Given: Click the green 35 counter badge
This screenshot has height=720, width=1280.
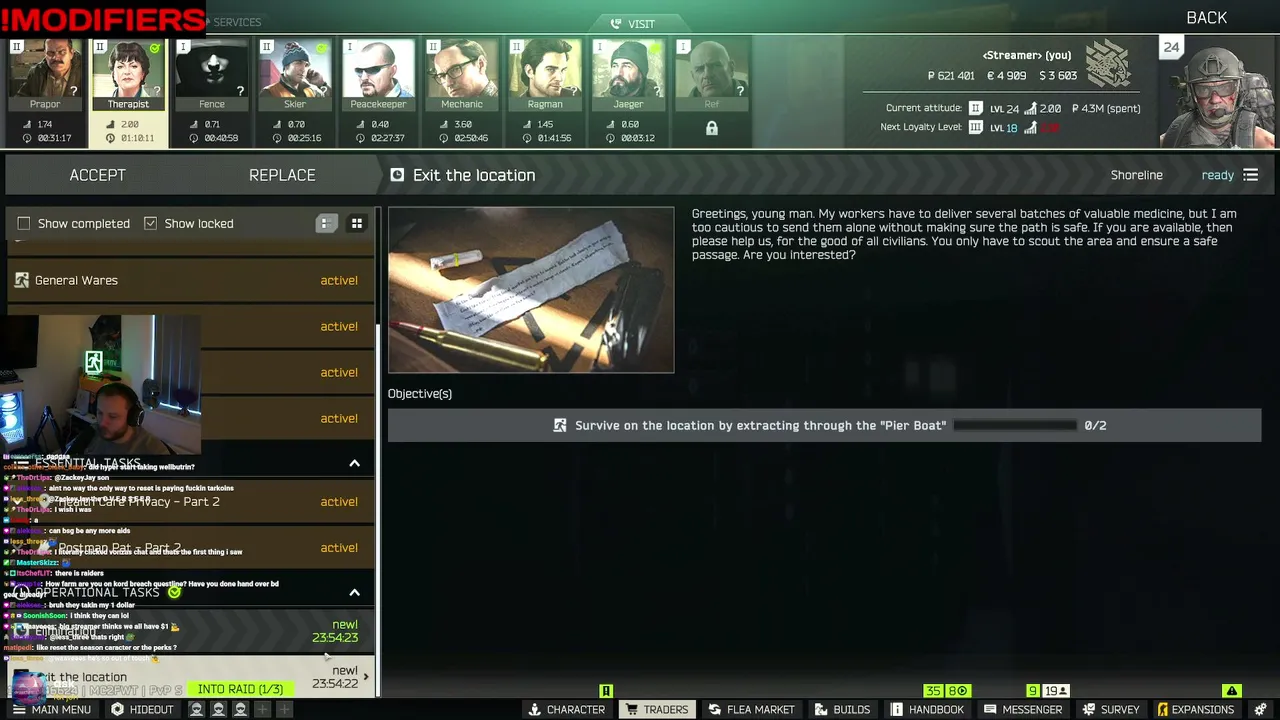Looking at the screenshot, I should pos(933,690).
